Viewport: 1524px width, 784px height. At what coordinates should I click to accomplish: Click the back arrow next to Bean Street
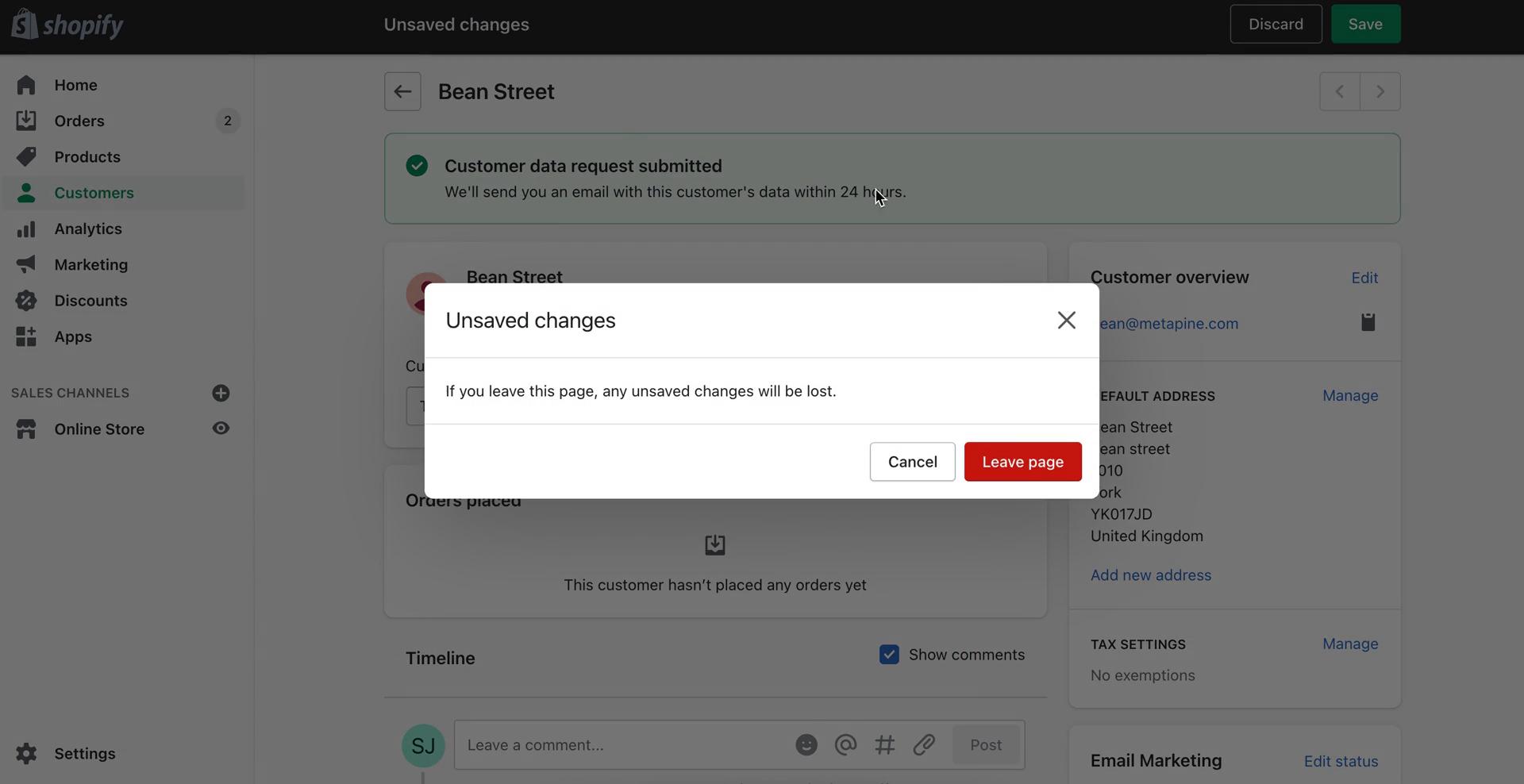402,91
